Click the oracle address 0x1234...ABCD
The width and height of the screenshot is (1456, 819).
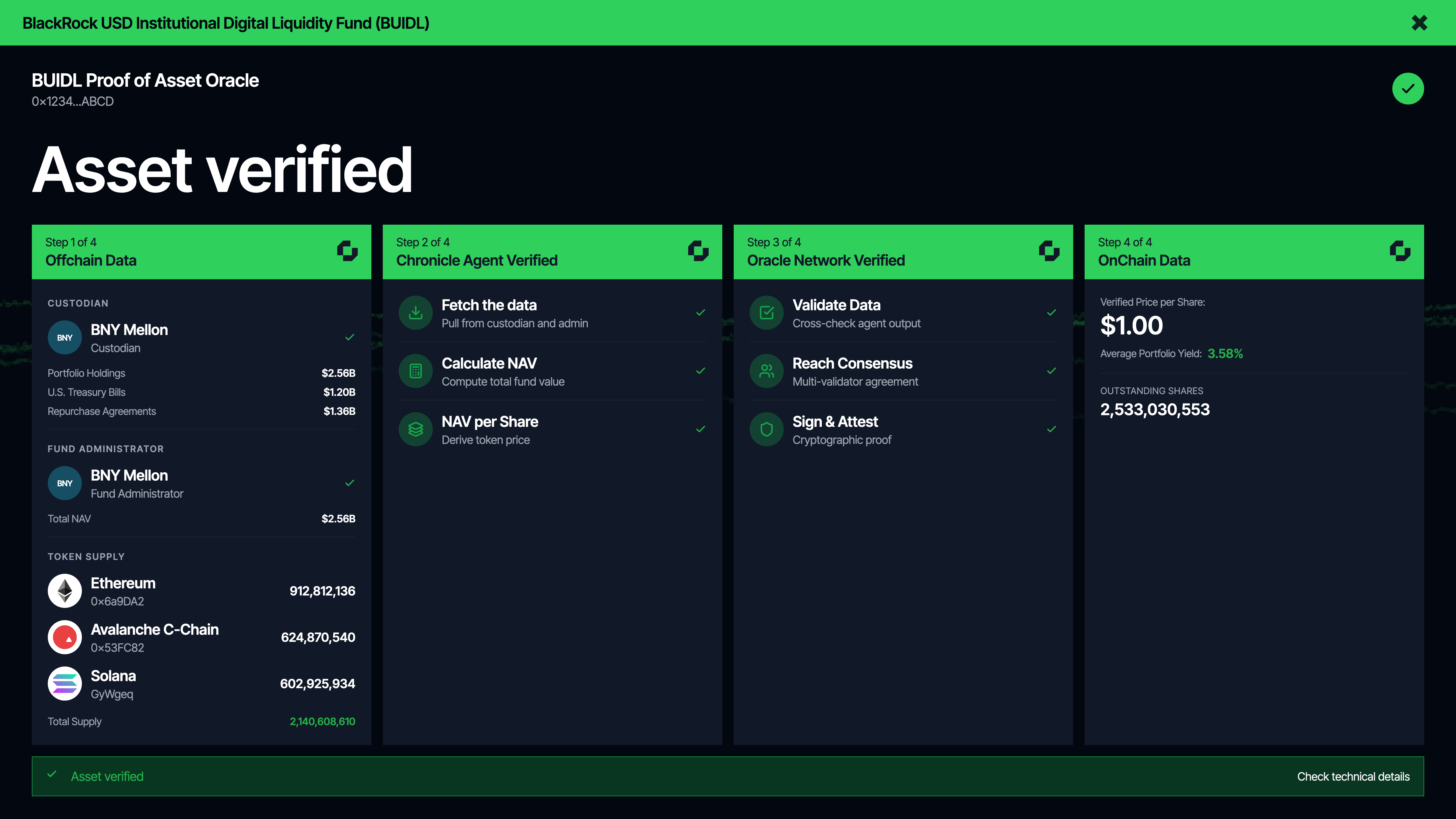coord(72,102)
